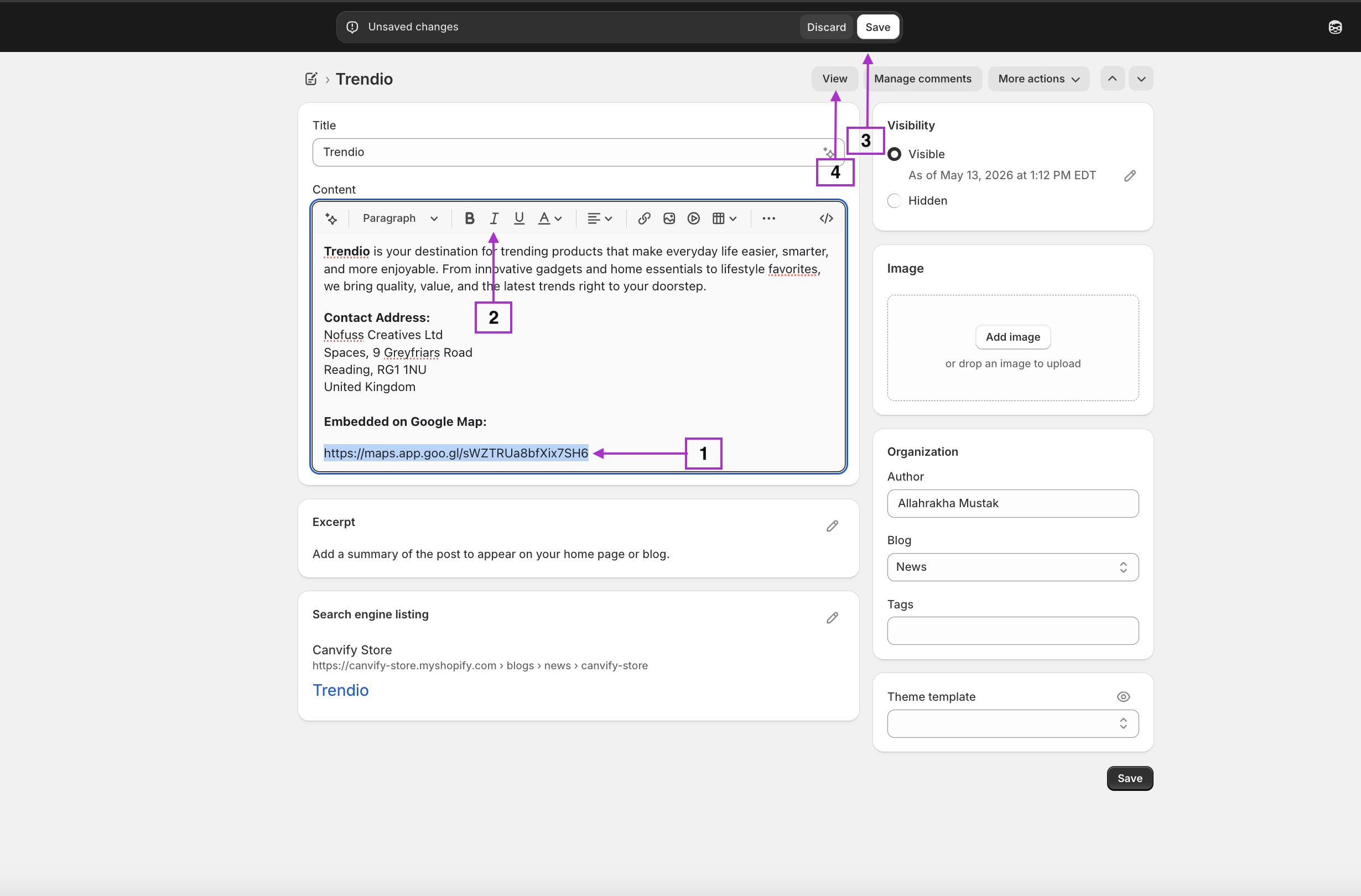Insert image via editor toolbar icon
This screenshot has width=1361, height=896.
tap(669, 218)
